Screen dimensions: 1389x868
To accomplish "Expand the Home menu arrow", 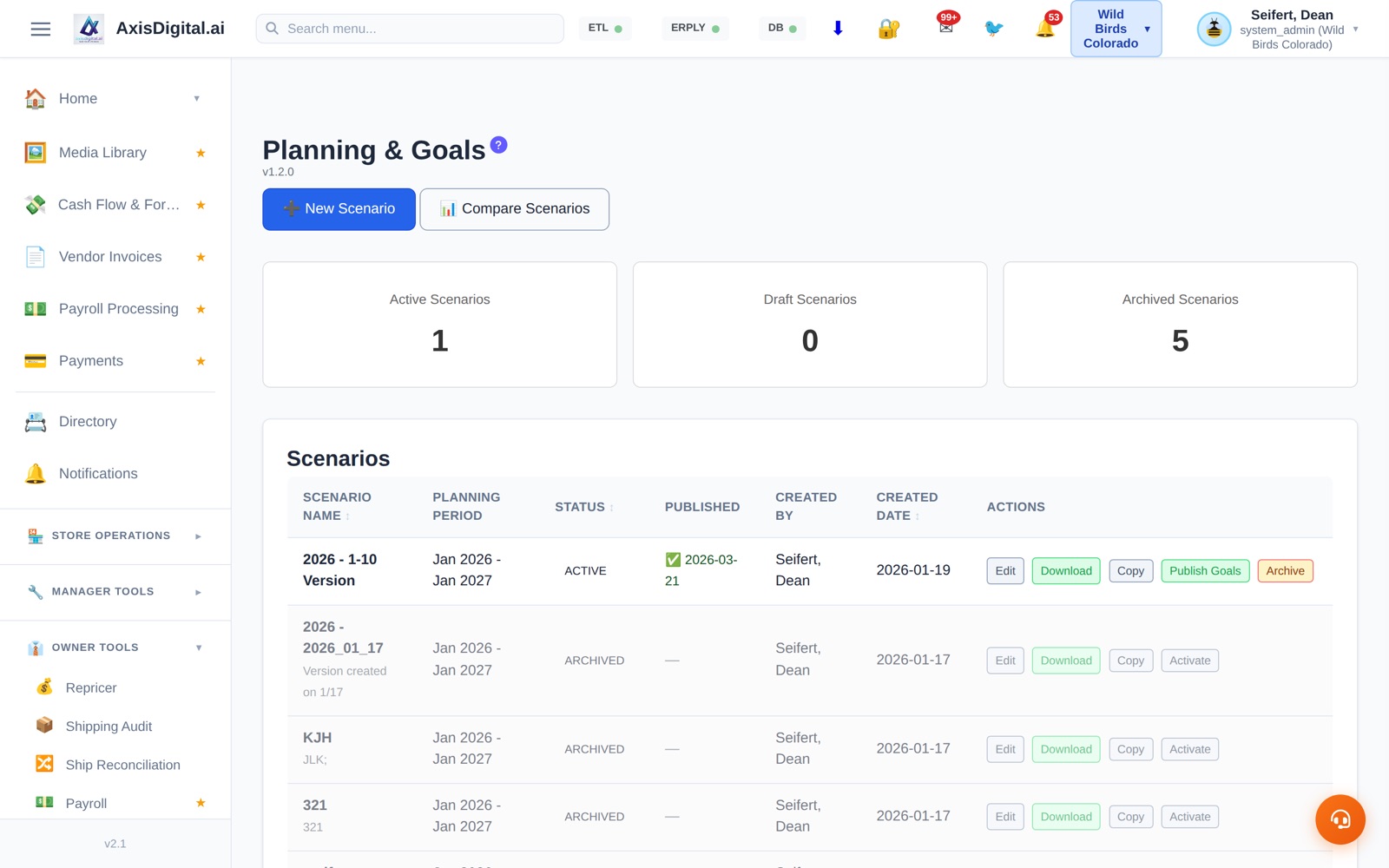I will (197, 99).
